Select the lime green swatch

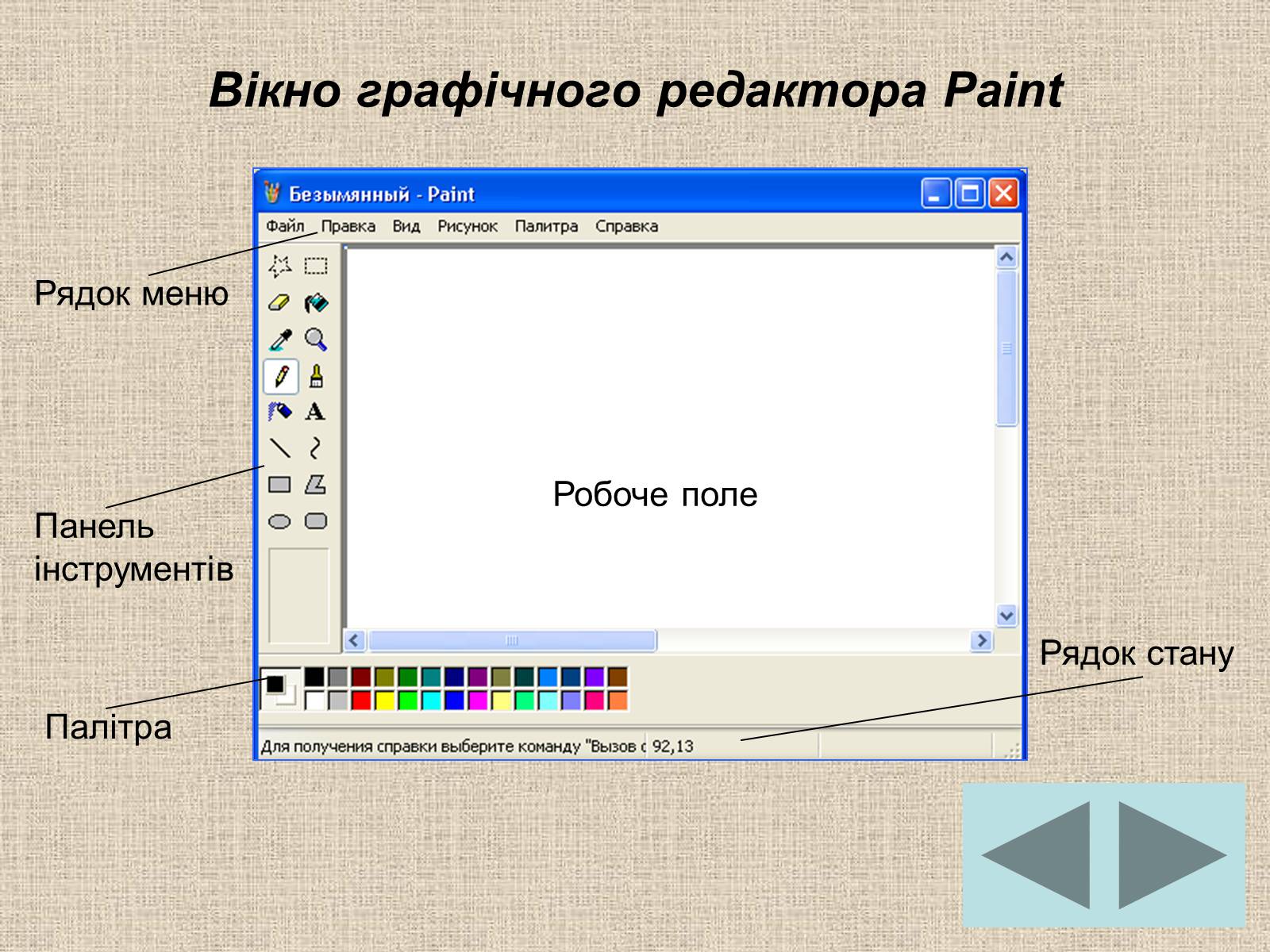point(407,700)
